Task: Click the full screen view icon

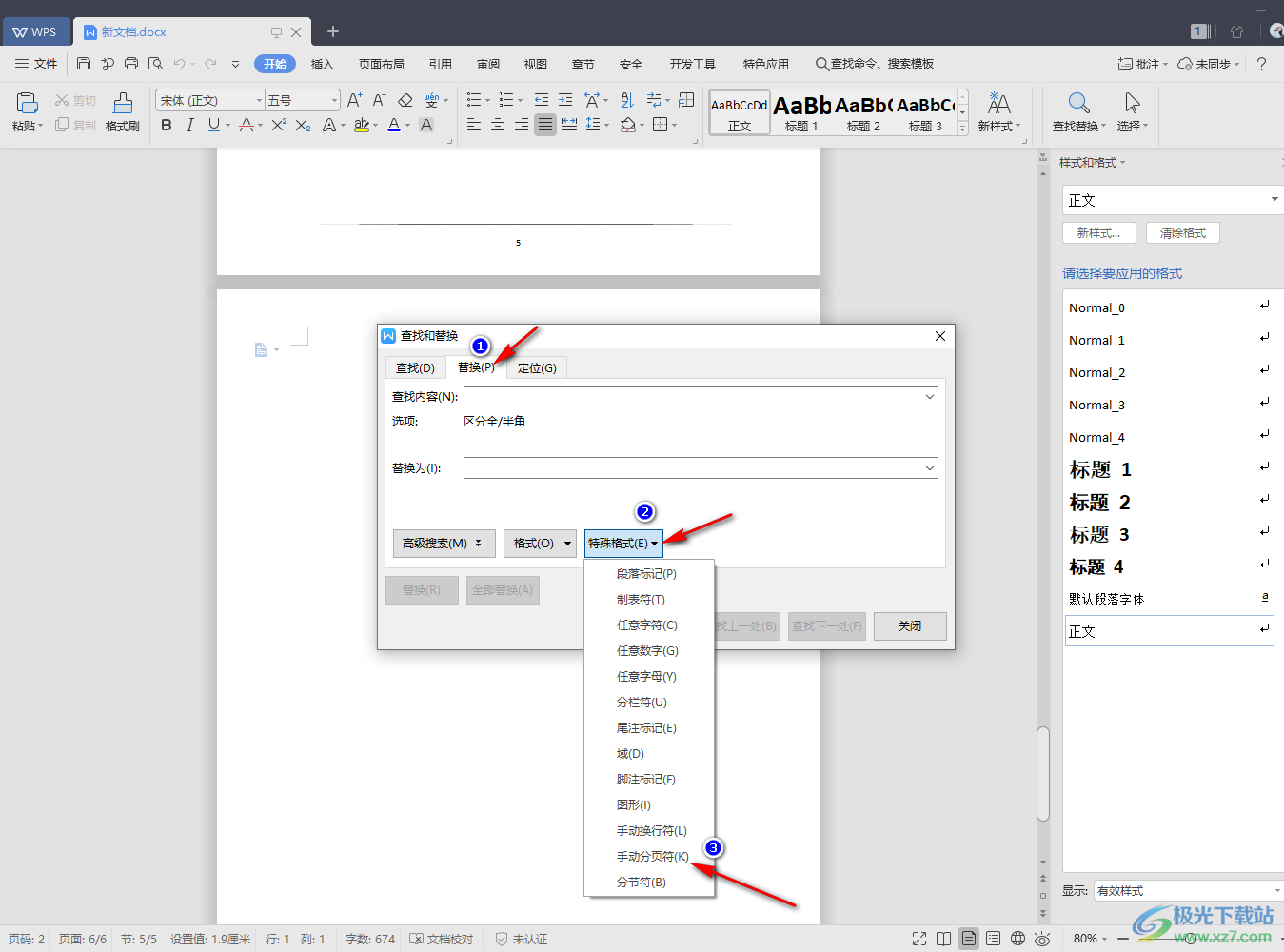Action: [x=919, y=939]
